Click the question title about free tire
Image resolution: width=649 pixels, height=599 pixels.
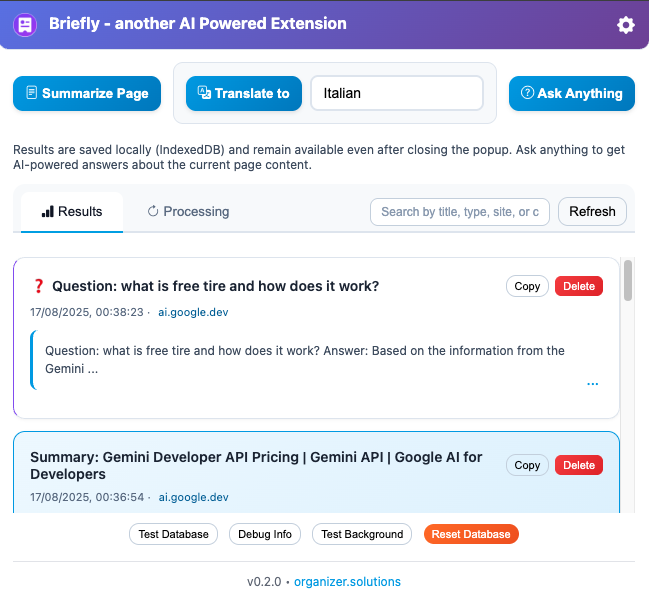pos(216,286)
